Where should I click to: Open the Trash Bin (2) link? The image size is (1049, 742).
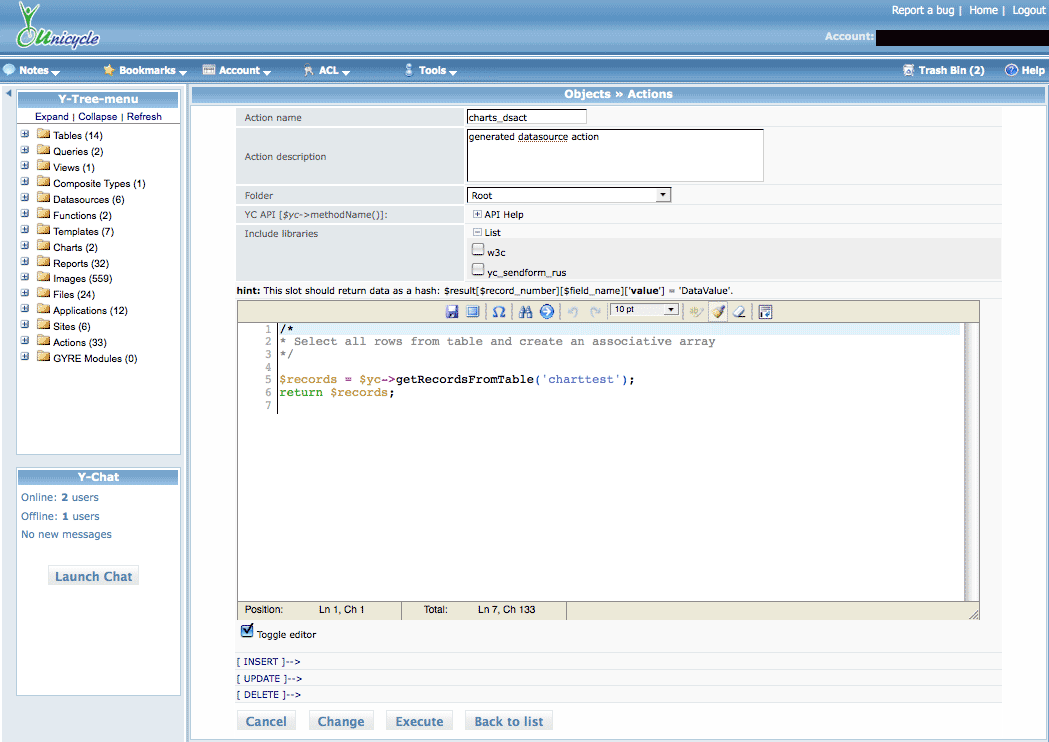click(950, 71)
